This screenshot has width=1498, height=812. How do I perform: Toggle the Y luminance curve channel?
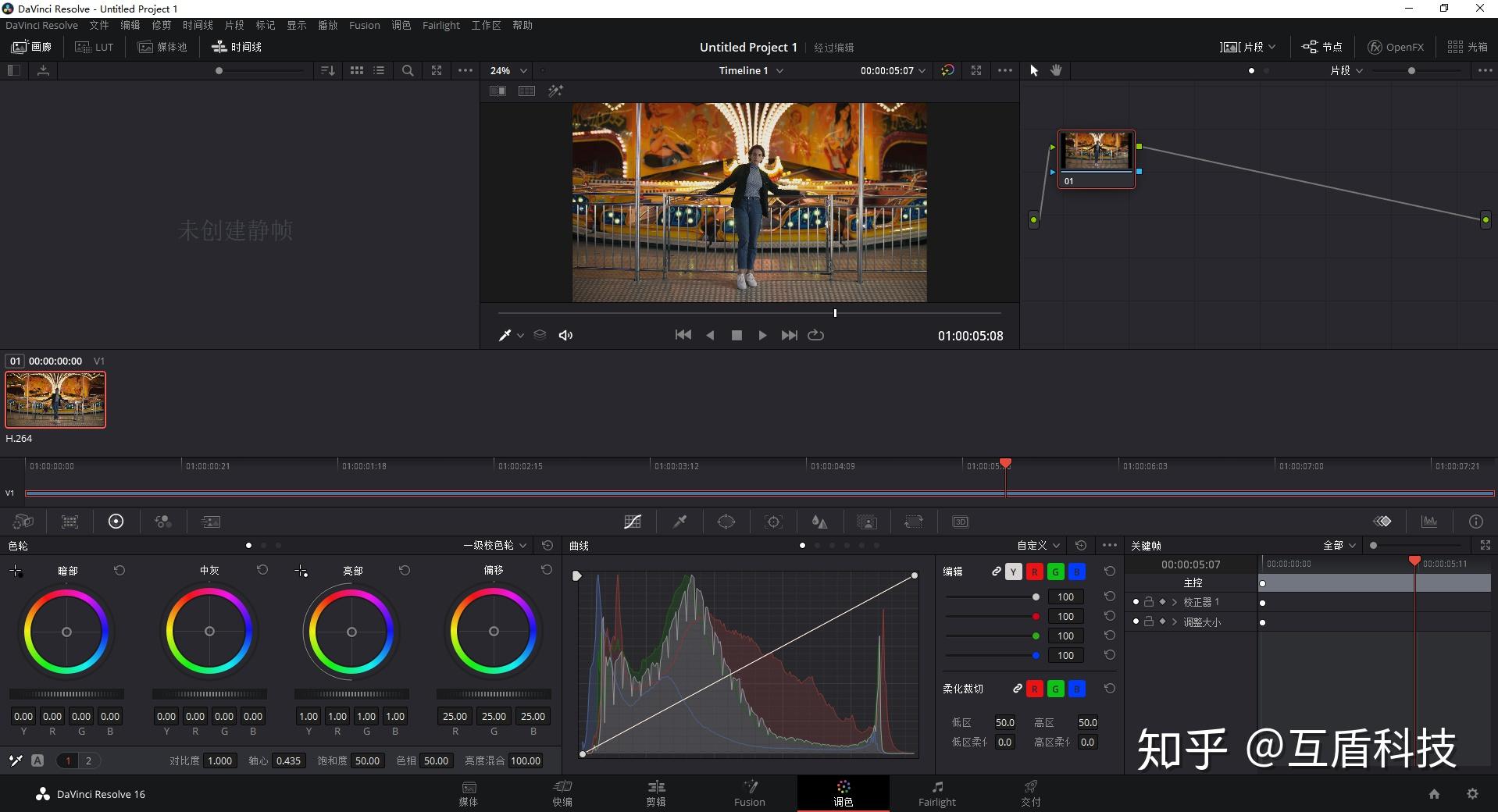[1013, 572]
